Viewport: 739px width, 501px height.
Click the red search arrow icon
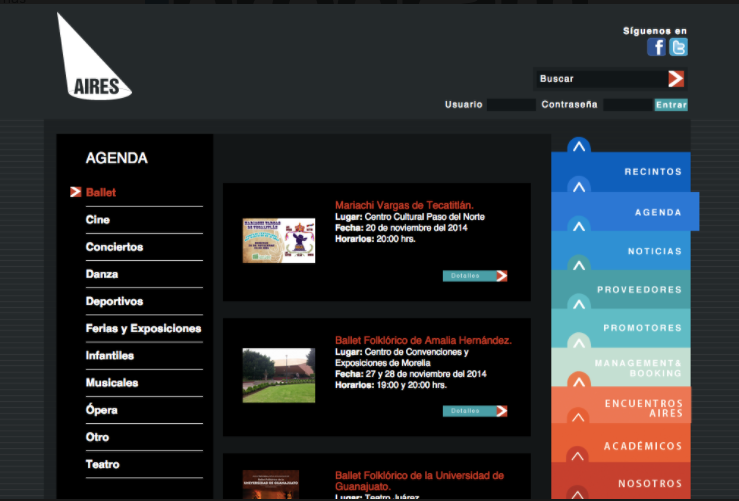point(676,79)
